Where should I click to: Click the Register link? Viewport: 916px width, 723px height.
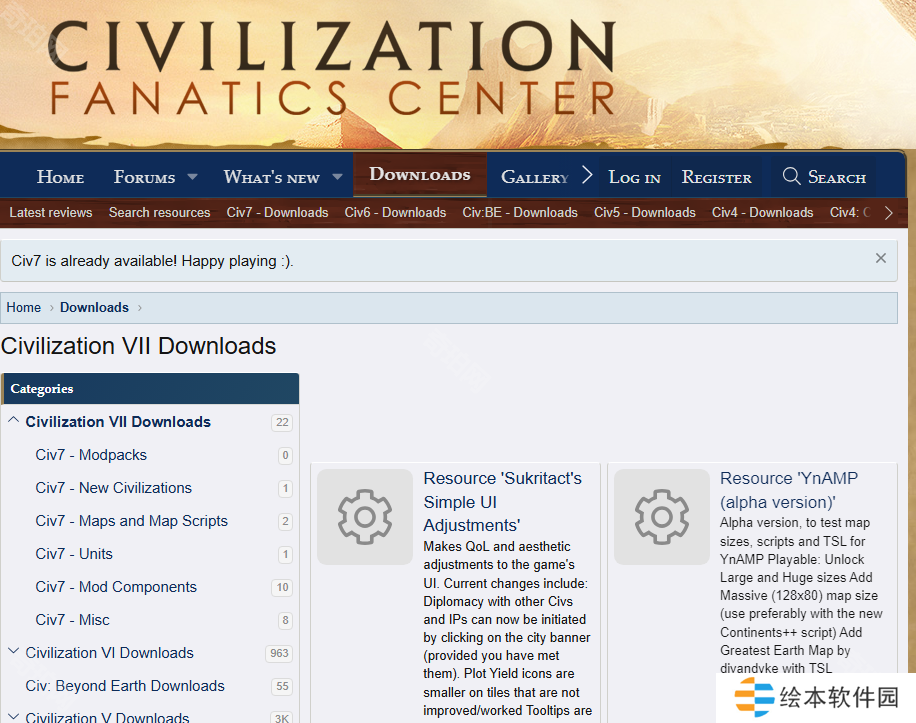click(x=716, y=177)
